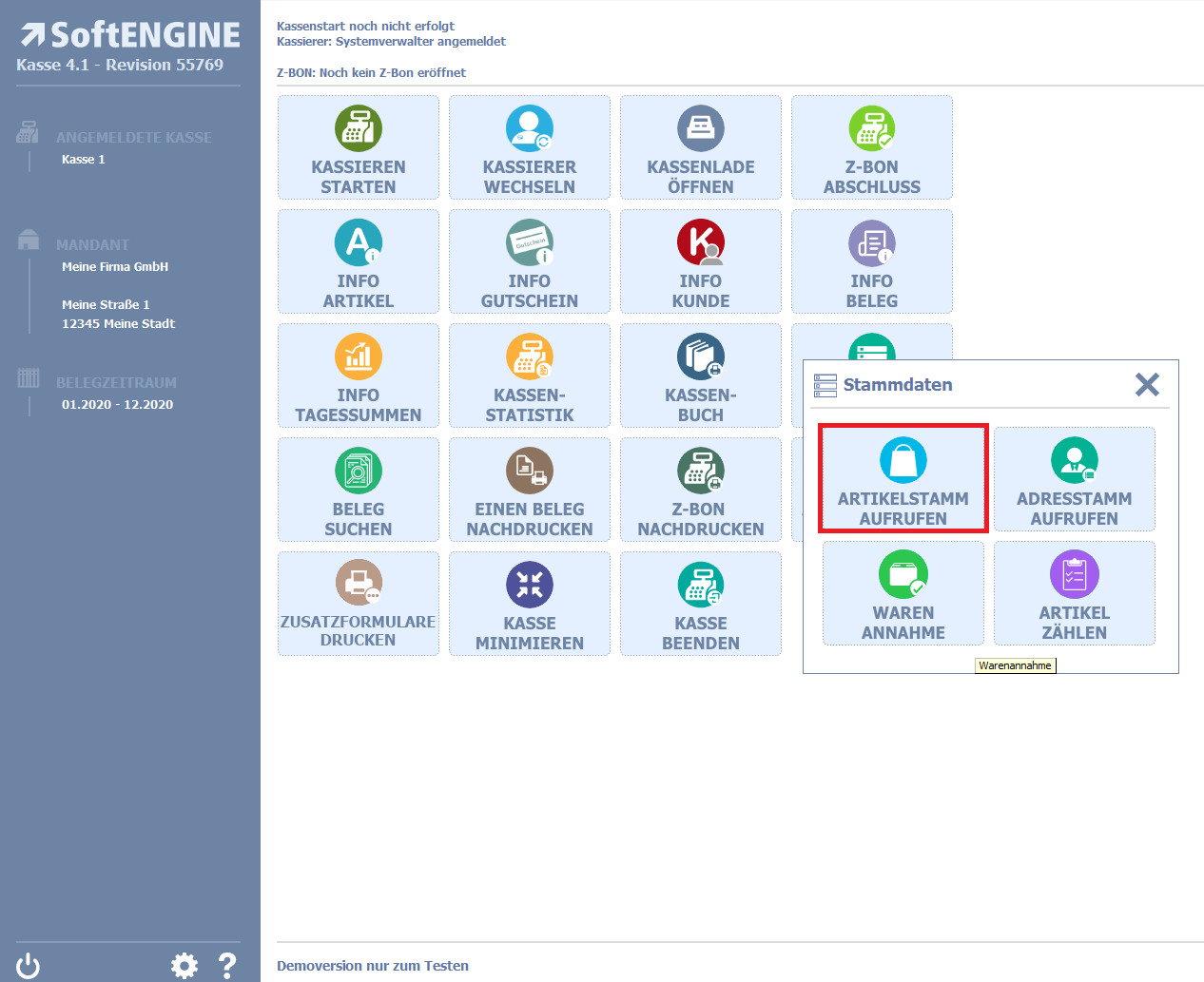The height and width of the screenshot is (982, 1204).
Task: Show the Kassenstatistik
Action: [530, 375]
